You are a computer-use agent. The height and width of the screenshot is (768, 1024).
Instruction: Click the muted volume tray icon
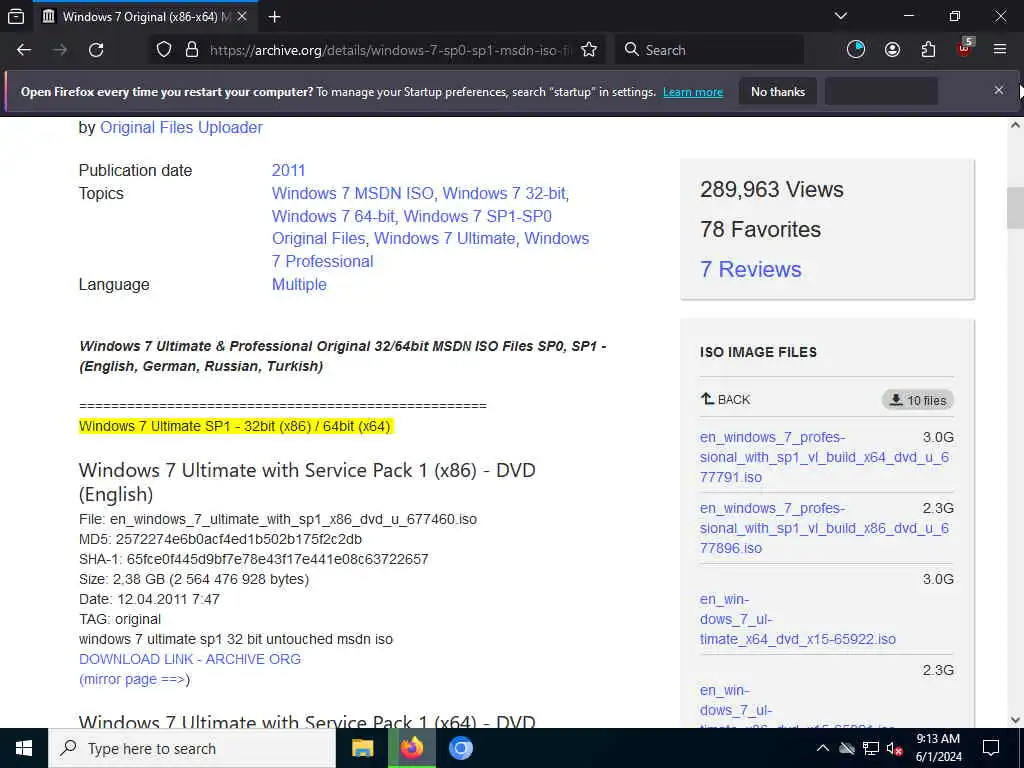[894, 748]
